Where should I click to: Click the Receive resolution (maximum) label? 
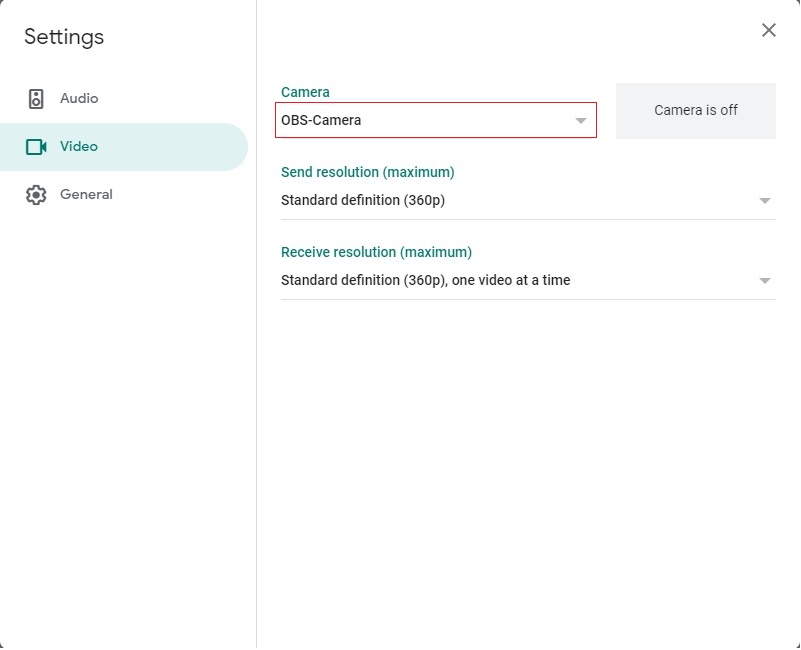[376, 252]
